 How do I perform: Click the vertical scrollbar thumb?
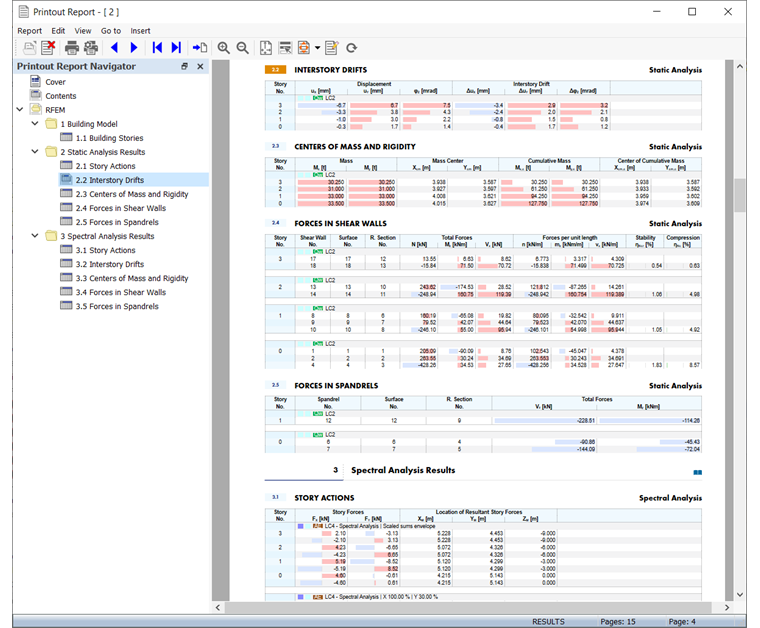pyautogui.click(x=740, y=196)
